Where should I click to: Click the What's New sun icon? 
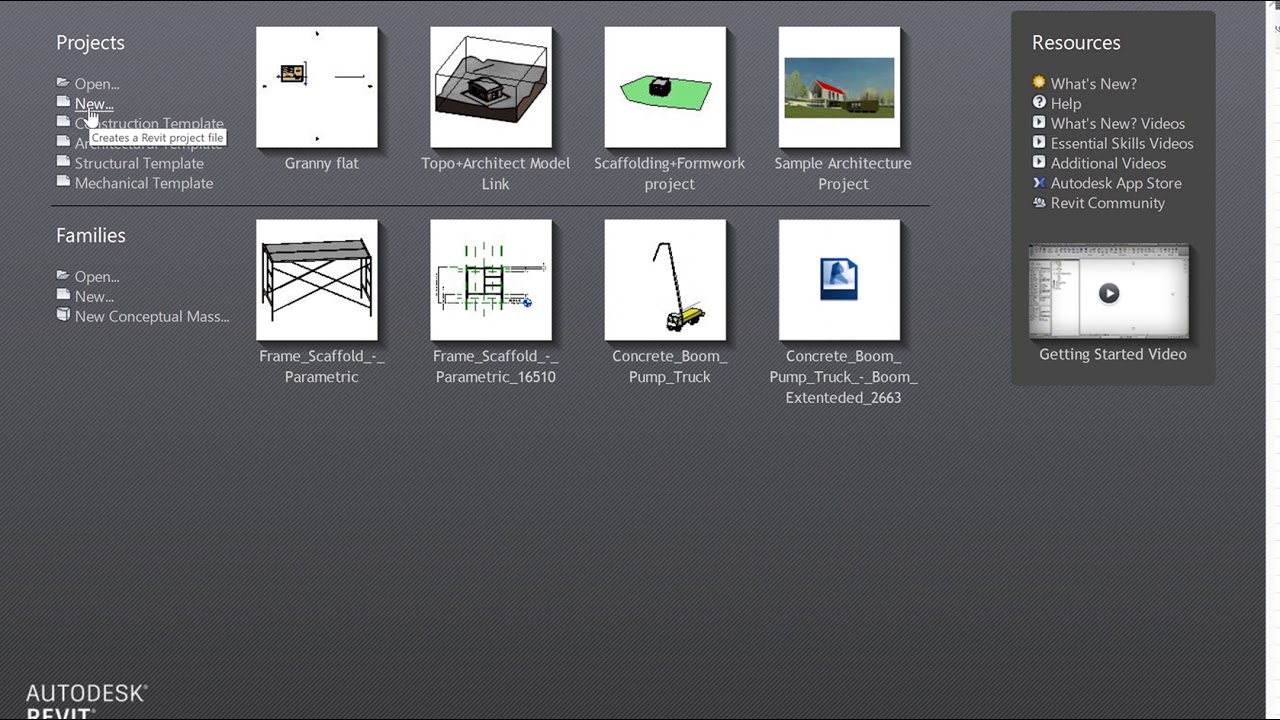[x=1039, y=83]
